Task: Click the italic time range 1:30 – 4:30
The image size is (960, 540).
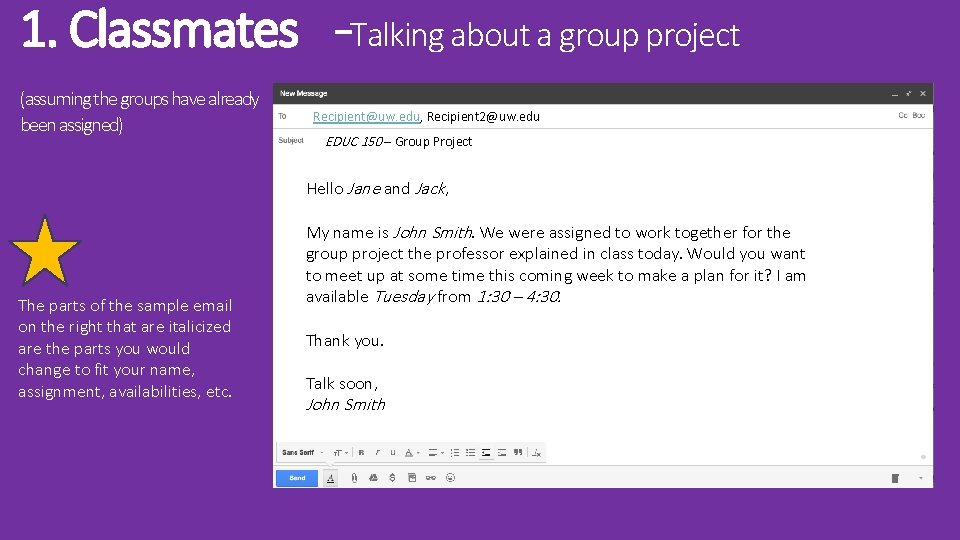Action: [x=519, y=296]
